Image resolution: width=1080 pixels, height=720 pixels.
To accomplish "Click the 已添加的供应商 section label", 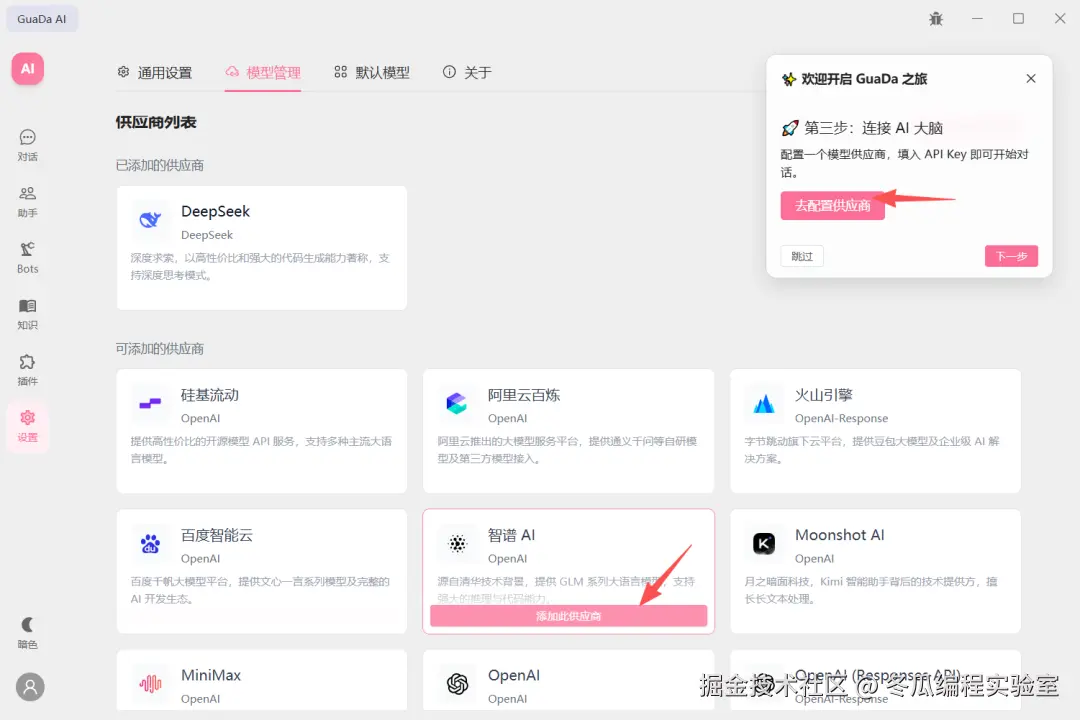I will coord(160,165).
